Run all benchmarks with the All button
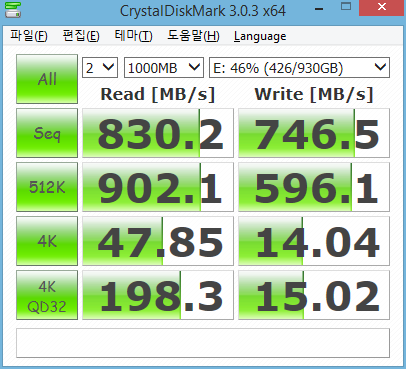Image resolution: width=406 pixels, height=369 pixels. pos(47,79)
